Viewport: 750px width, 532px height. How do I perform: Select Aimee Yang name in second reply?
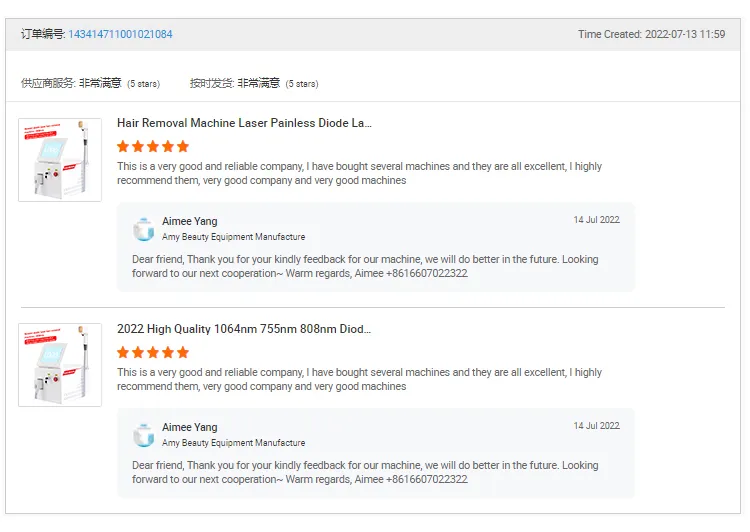(x=189, y=427)
